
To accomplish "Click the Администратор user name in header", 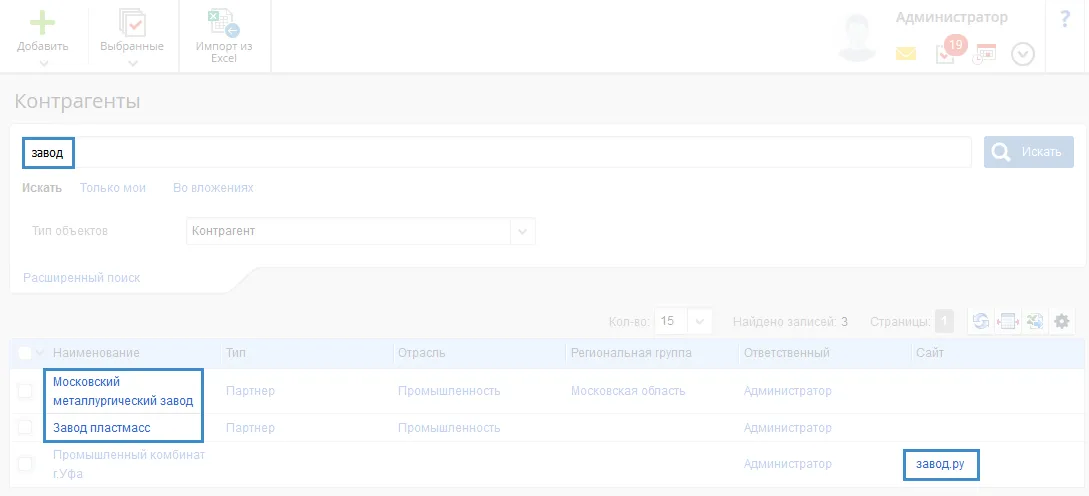I will coord(951,17).
